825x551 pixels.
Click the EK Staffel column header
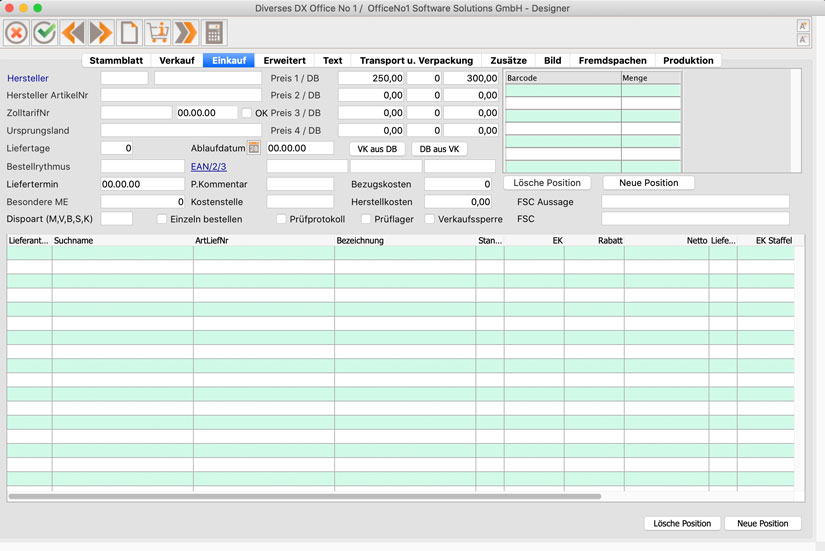click(766, 241)
